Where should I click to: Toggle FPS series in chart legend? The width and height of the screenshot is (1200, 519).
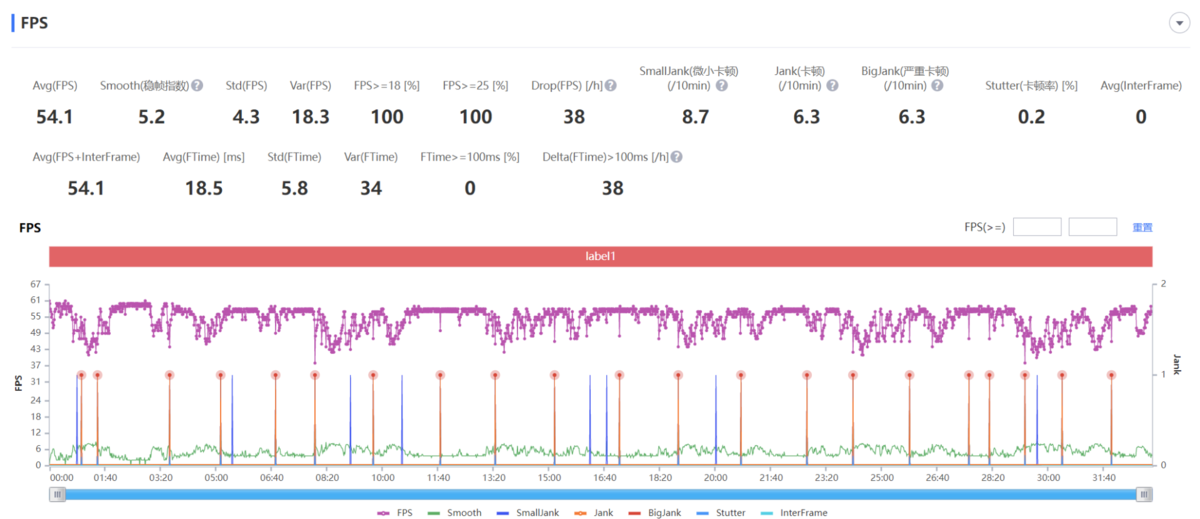(397, 512)
